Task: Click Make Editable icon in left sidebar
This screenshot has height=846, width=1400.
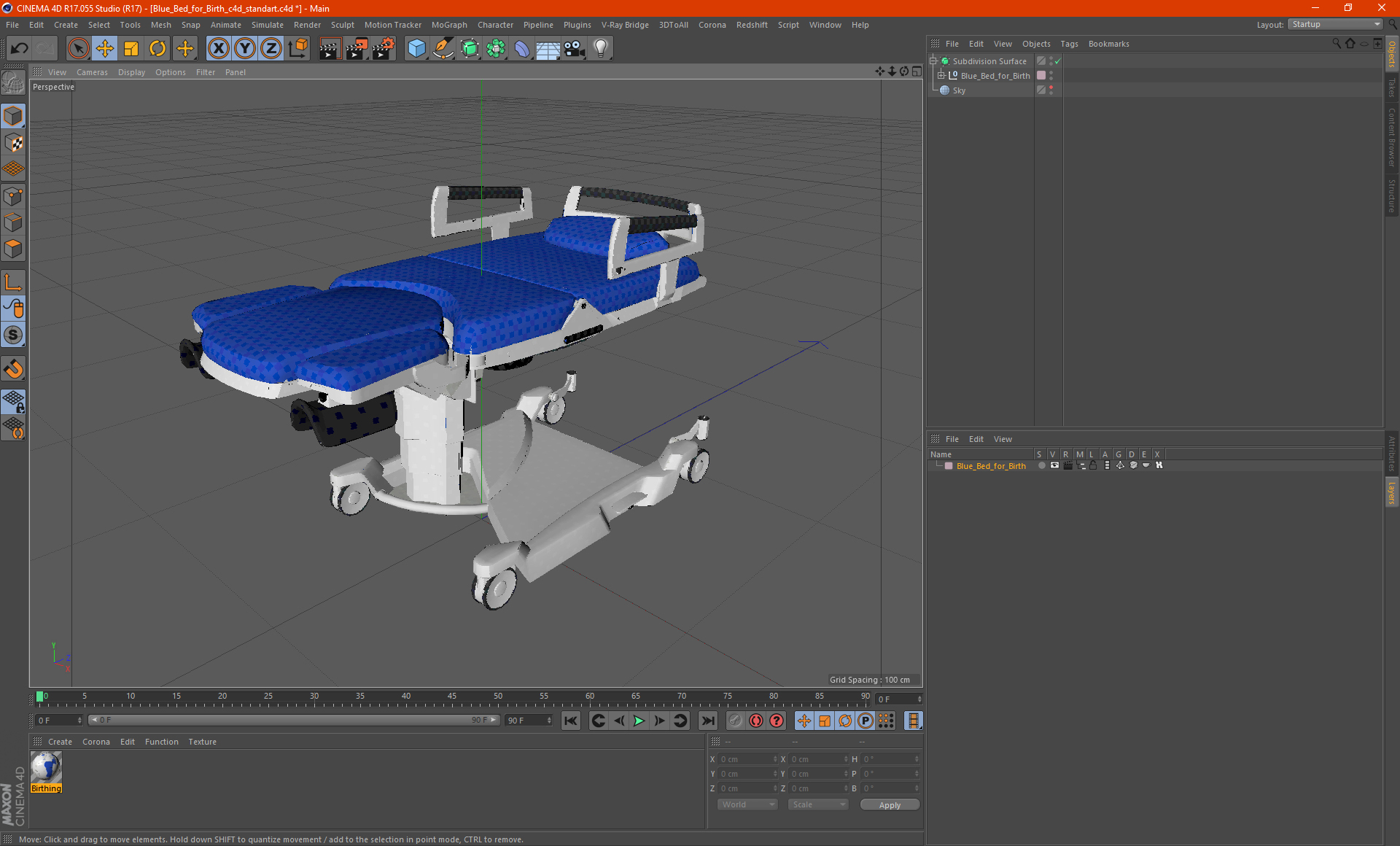Action: (x=13, y=83)
